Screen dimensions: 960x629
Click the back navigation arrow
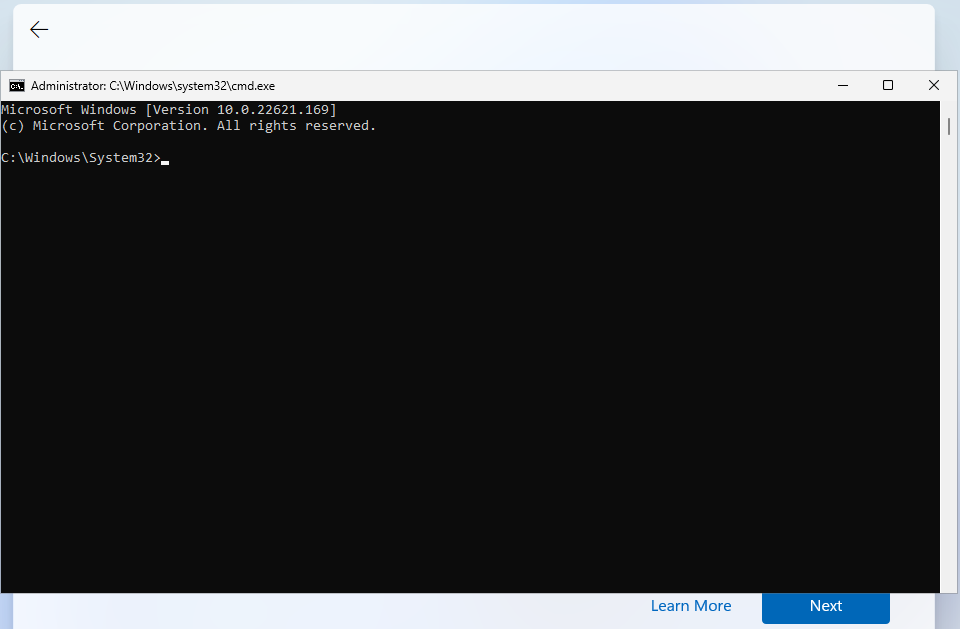pyautogui.click(x=38, y=29)
